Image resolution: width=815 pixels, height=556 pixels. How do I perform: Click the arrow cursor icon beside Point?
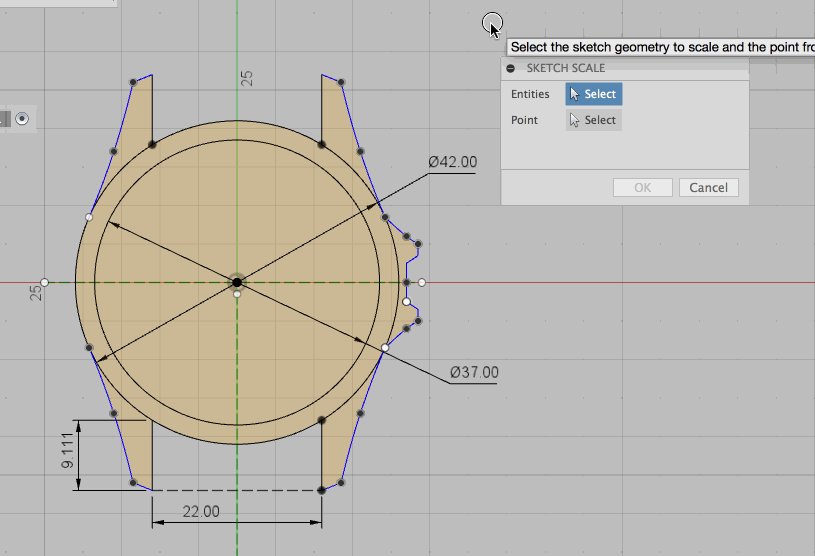(574, 120)
